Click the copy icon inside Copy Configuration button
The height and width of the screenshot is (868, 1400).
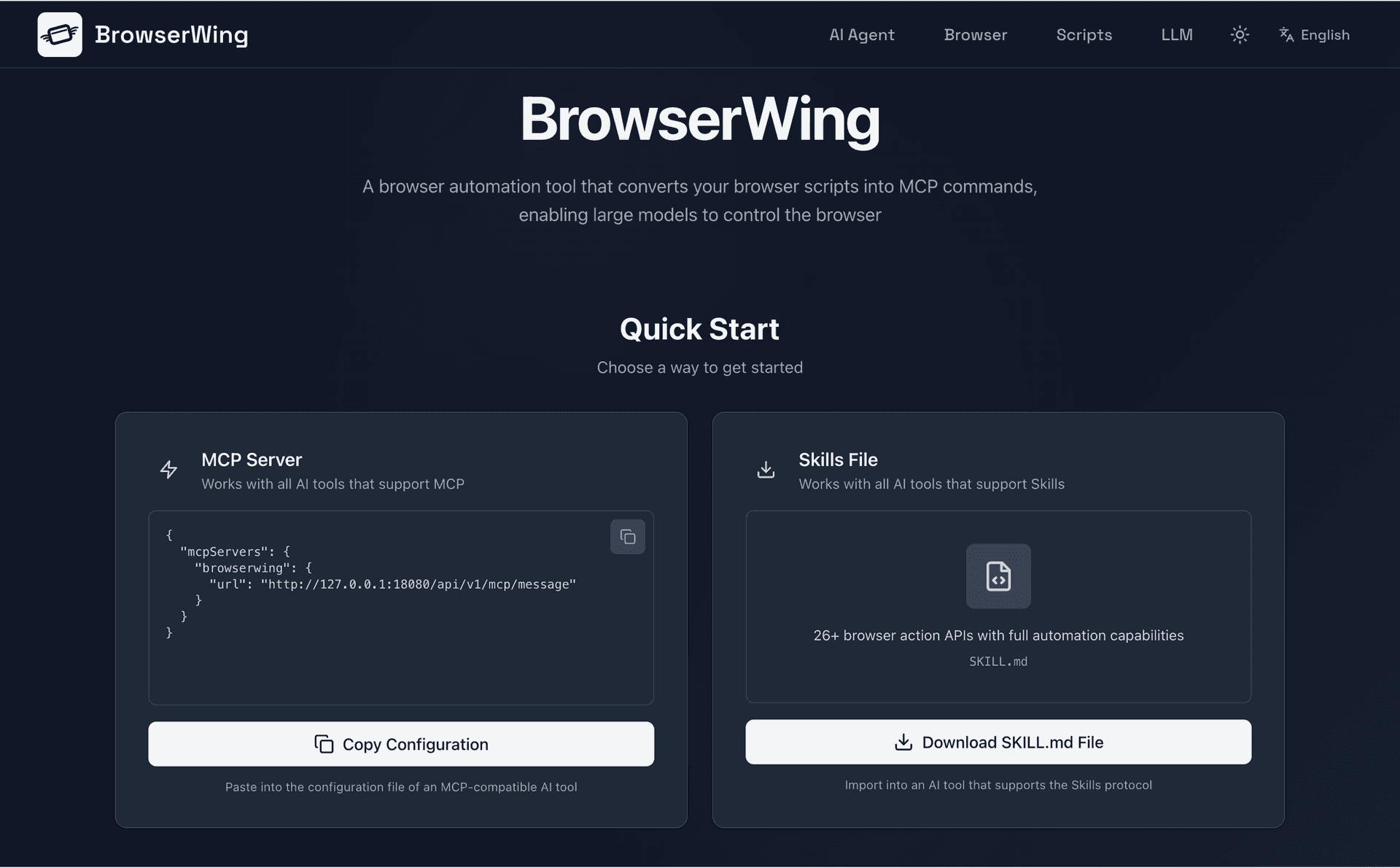pos(324,744)
